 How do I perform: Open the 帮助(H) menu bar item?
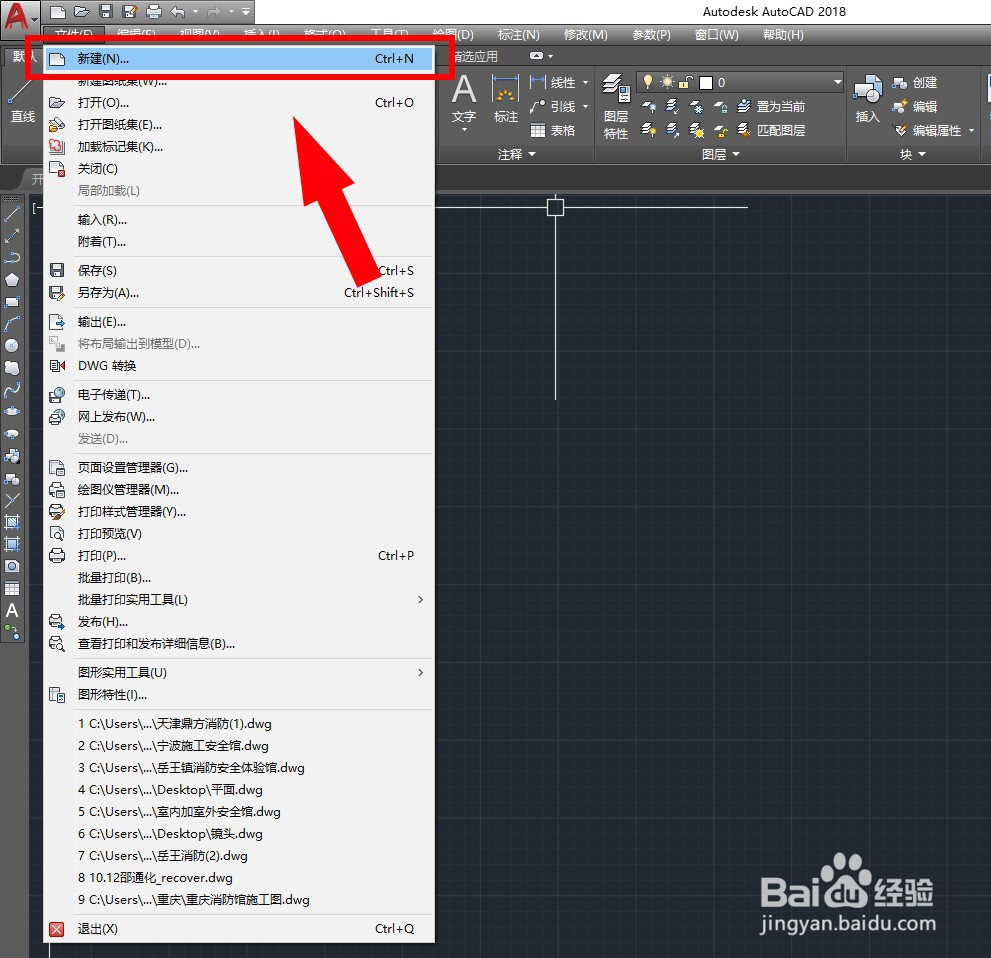[x=783, y=35]
